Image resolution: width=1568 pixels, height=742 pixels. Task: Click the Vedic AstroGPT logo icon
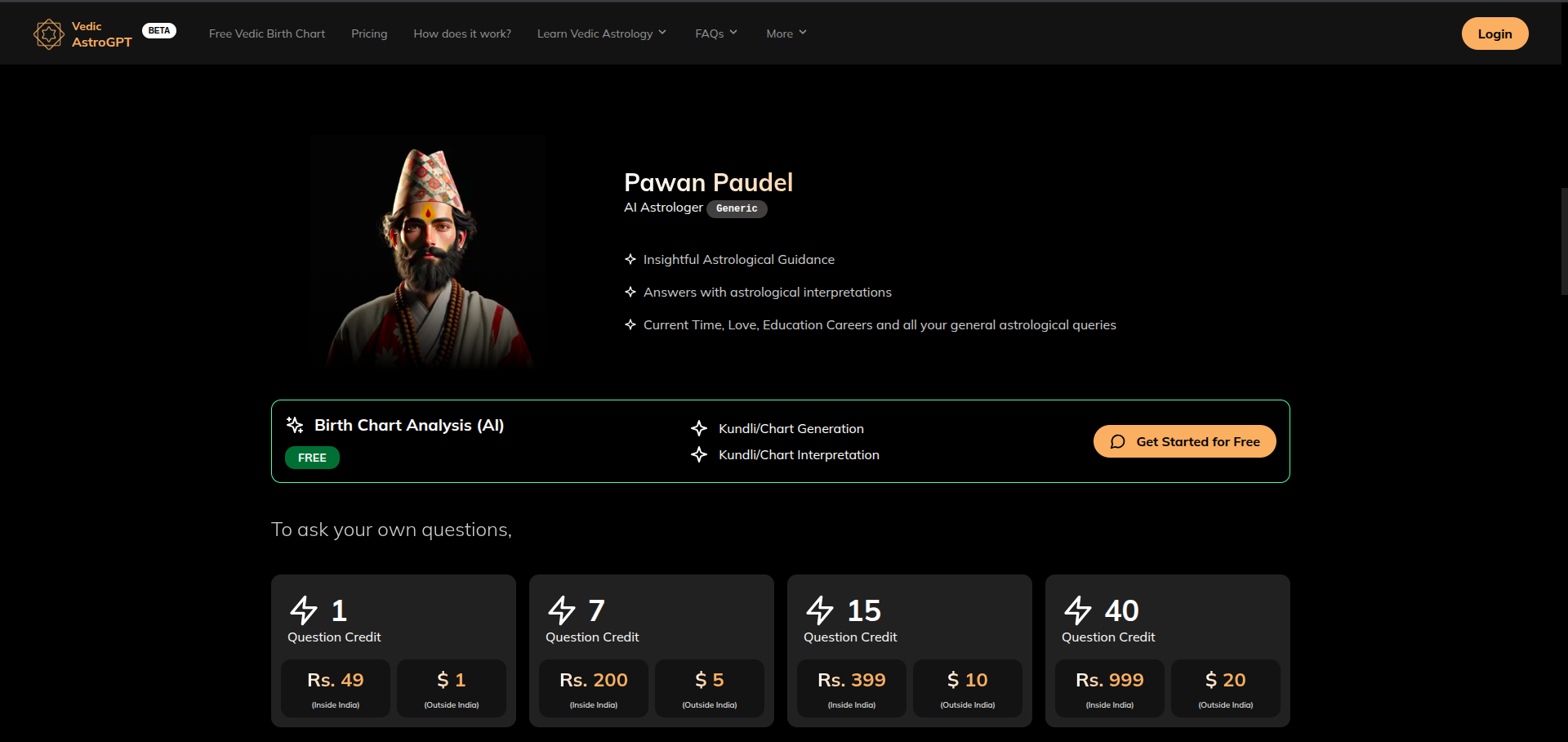click(x=48, y=34)
